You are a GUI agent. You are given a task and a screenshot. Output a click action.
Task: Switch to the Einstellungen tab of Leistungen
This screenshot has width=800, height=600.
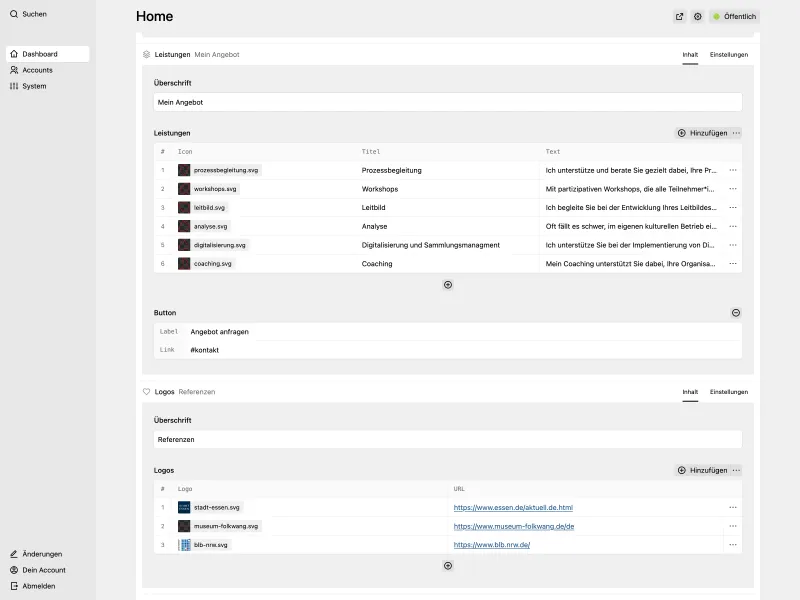(731, 54)
